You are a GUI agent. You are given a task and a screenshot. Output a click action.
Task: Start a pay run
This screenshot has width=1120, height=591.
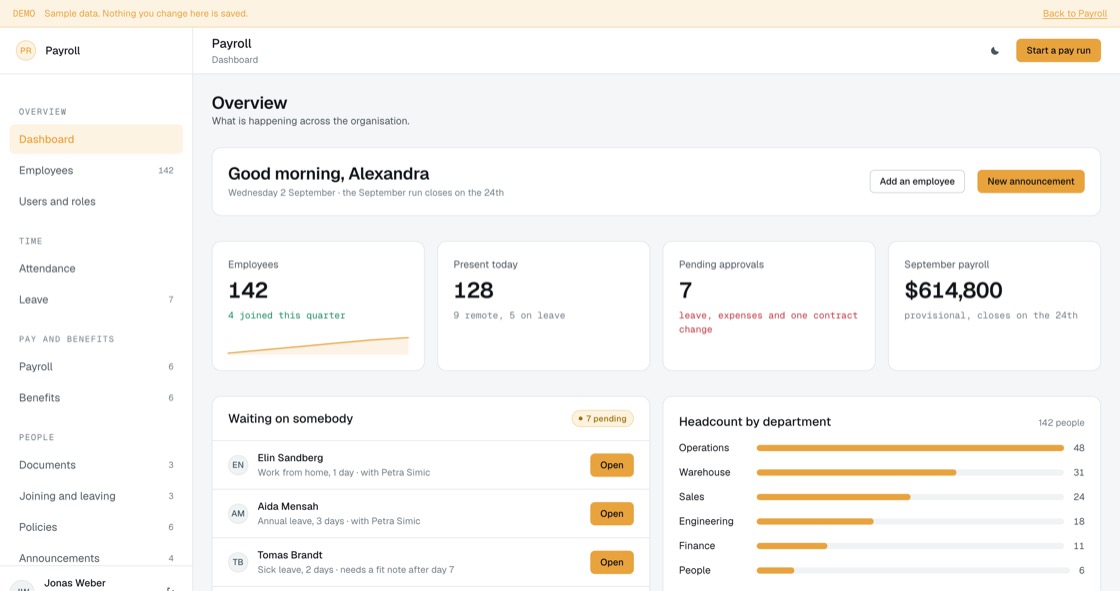(1058, 51)
